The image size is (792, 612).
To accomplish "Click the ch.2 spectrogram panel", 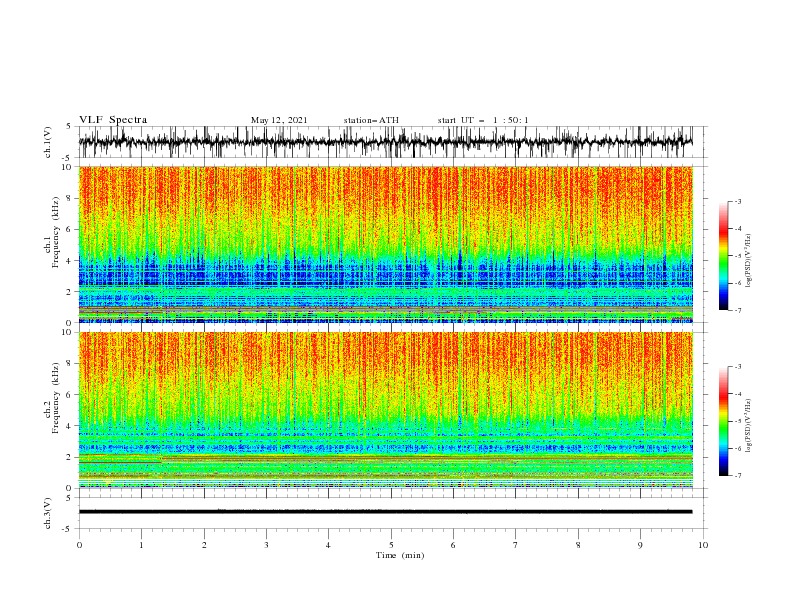I will [386, 410].
